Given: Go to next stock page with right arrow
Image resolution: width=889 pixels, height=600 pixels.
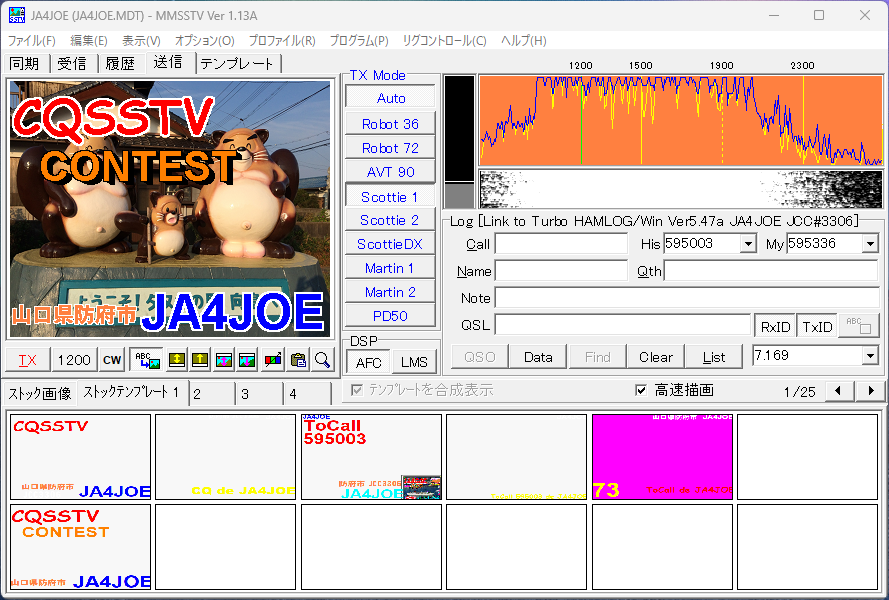Looking at the screenshot, I should 871,391.
